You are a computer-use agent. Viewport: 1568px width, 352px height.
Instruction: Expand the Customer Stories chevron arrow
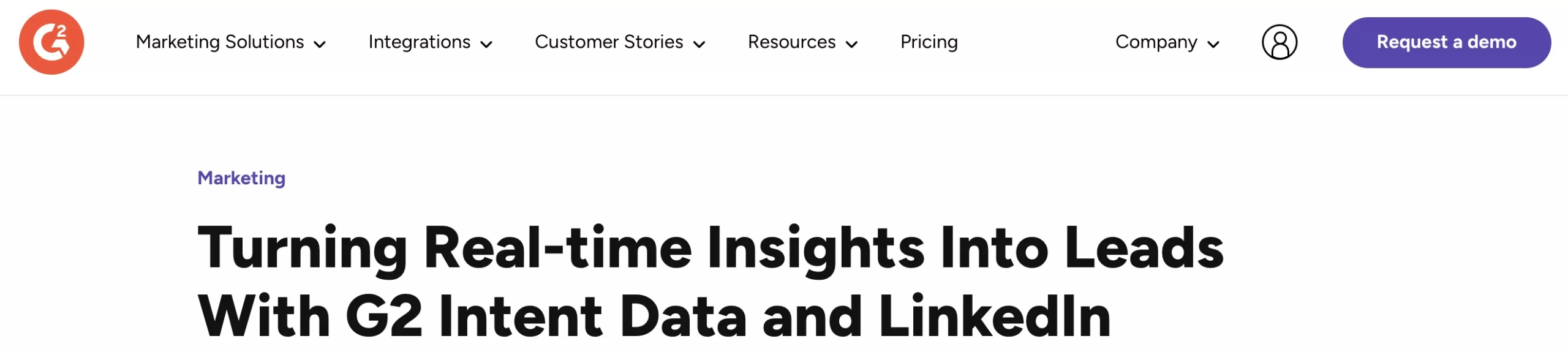pyautogui.click(x=699, y=44)
